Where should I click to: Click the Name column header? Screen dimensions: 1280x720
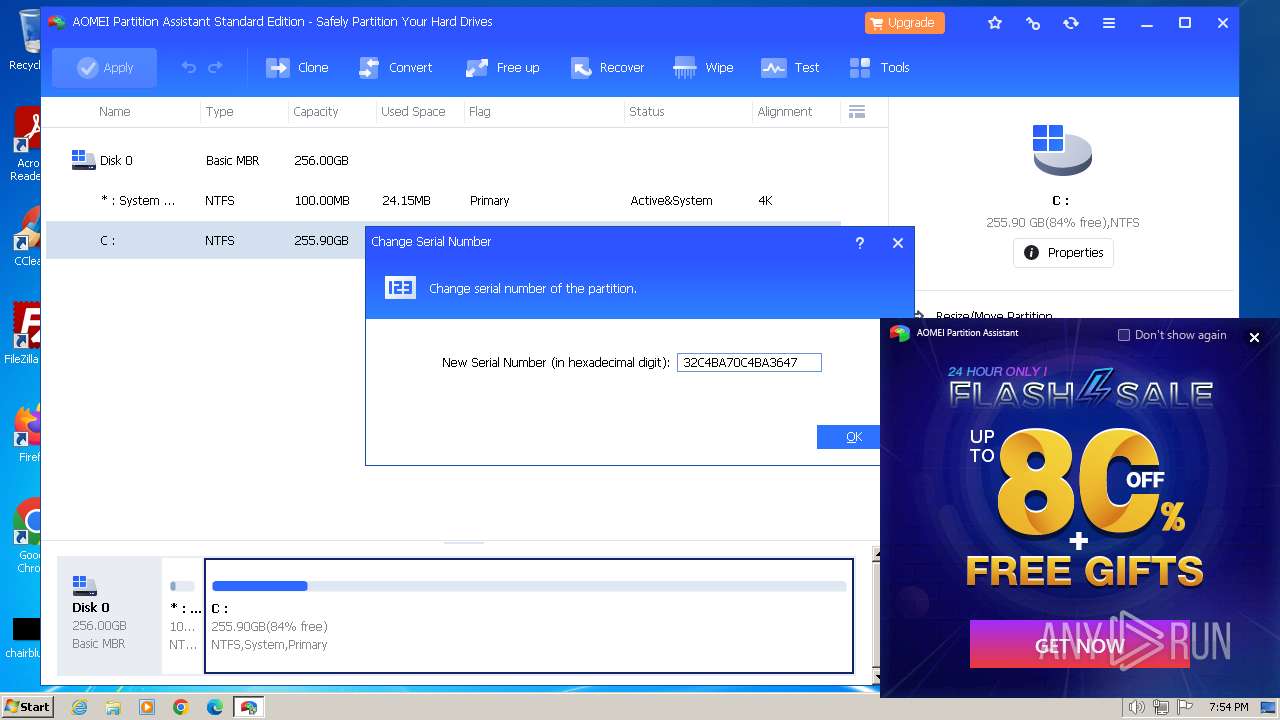coord(115,112)
